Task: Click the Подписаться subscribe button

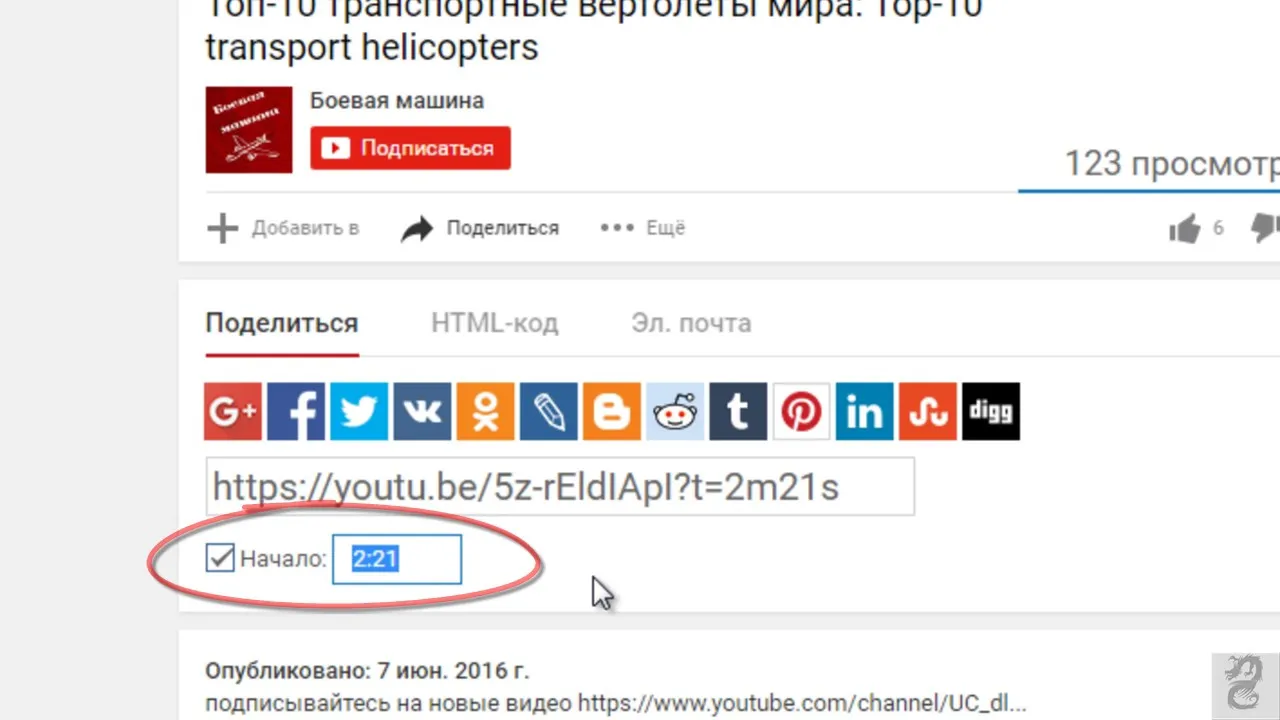Action: coord(410,148)
